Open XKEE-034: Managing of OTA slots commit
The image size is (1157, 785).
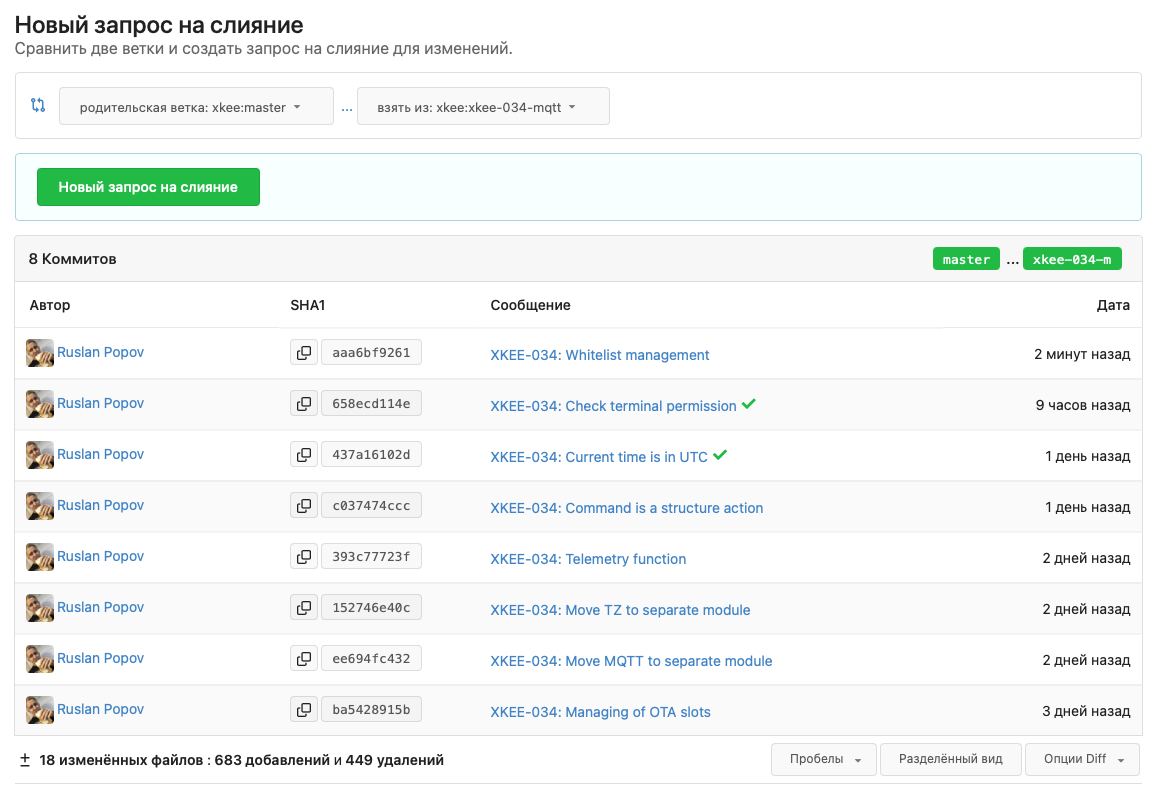tap(601, 711)
